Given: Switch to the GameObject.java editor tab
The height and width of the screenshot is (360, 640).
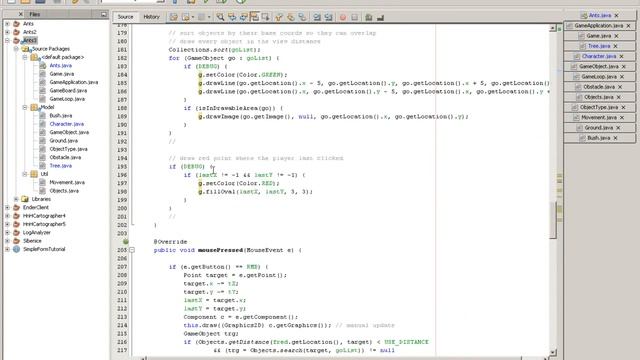Looking at the screenshot, I should [599, 67].
